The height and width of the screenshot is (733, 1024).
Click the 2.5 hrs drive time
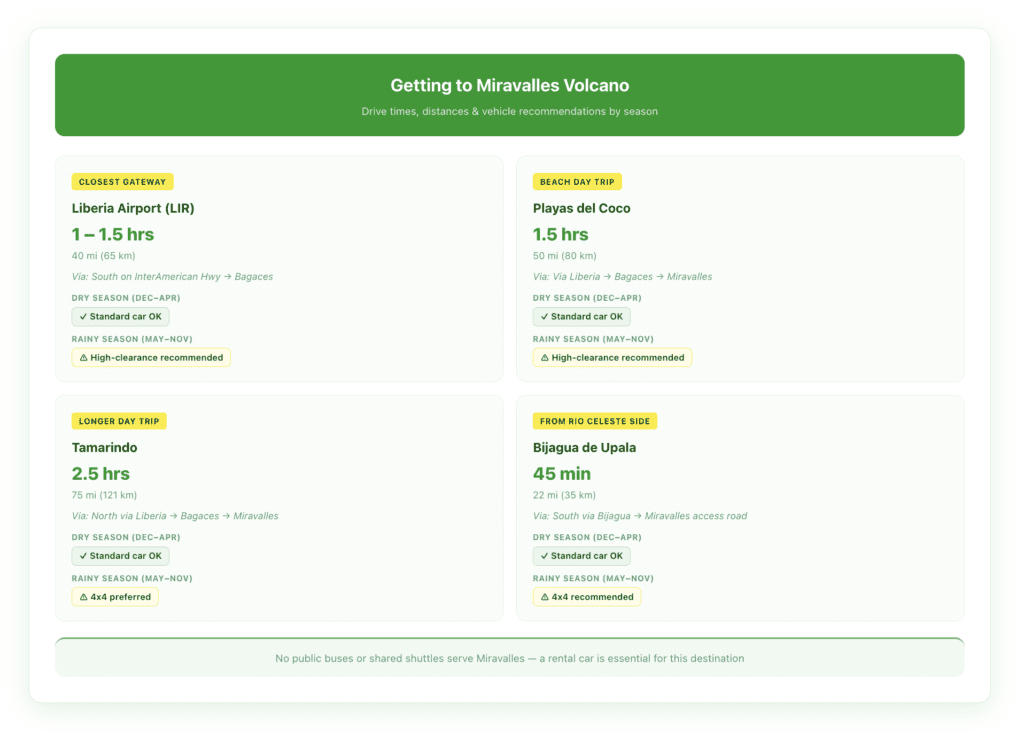click(100, 473)
